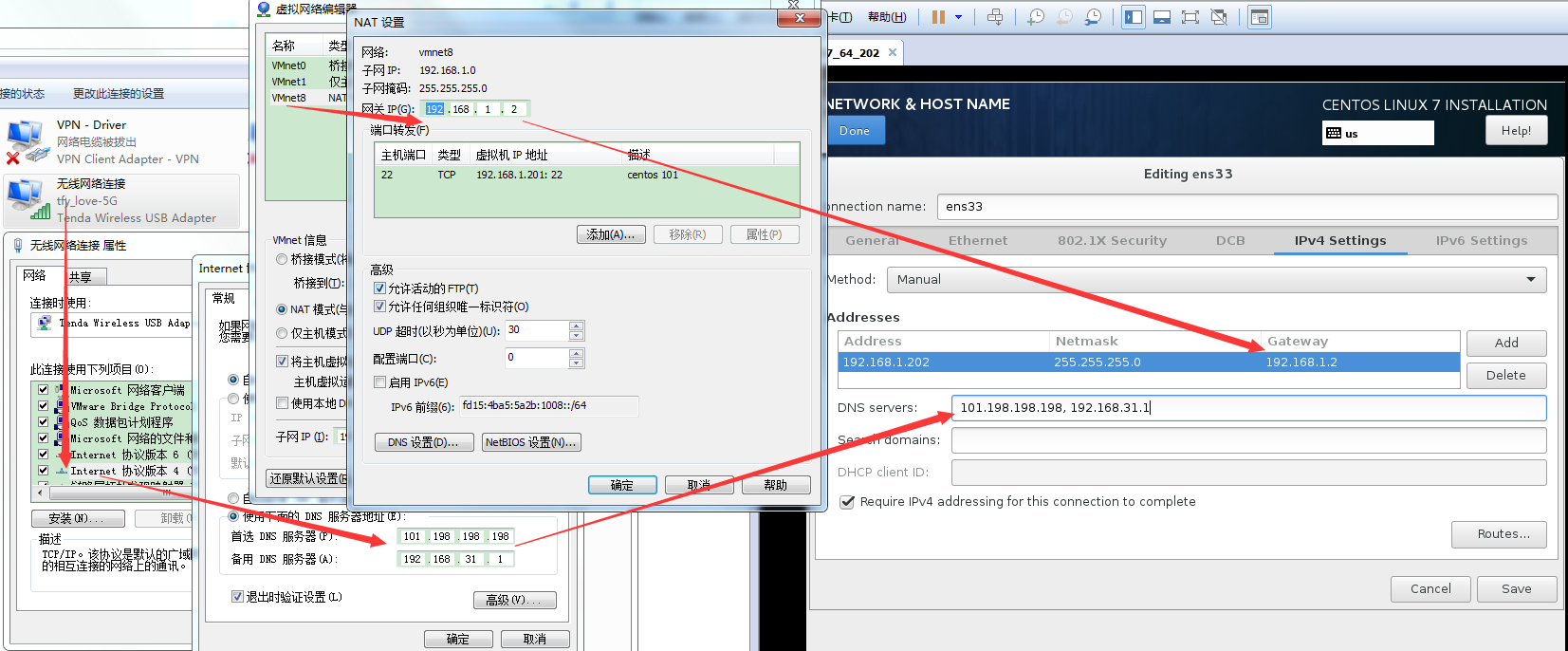Open DNS 设置(D)… in NAT settings
This screenshot has width=1568, height=651.
(x=424, y=442)
